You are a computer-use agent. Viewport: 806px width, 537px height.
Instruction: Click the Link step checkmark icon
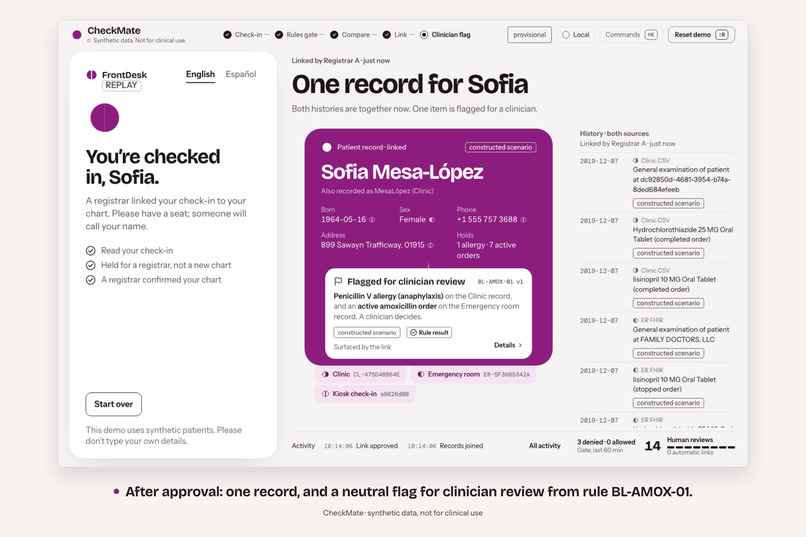[x=387, y=34]
